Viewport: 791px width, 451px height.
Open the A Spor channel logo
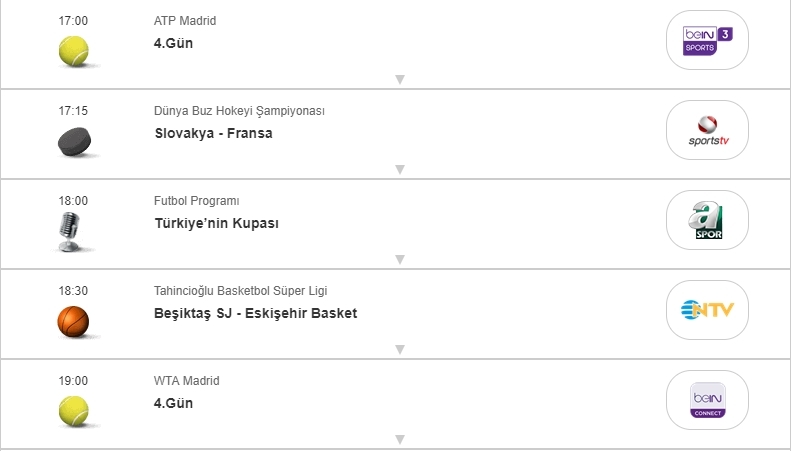(x=707, y=220)
